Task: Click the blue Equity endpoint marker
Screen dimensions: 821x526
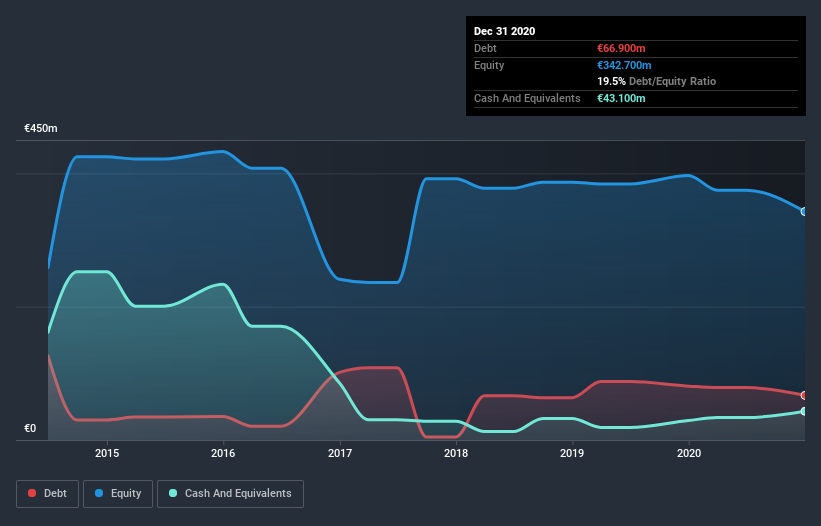Action: coord(804,211)
